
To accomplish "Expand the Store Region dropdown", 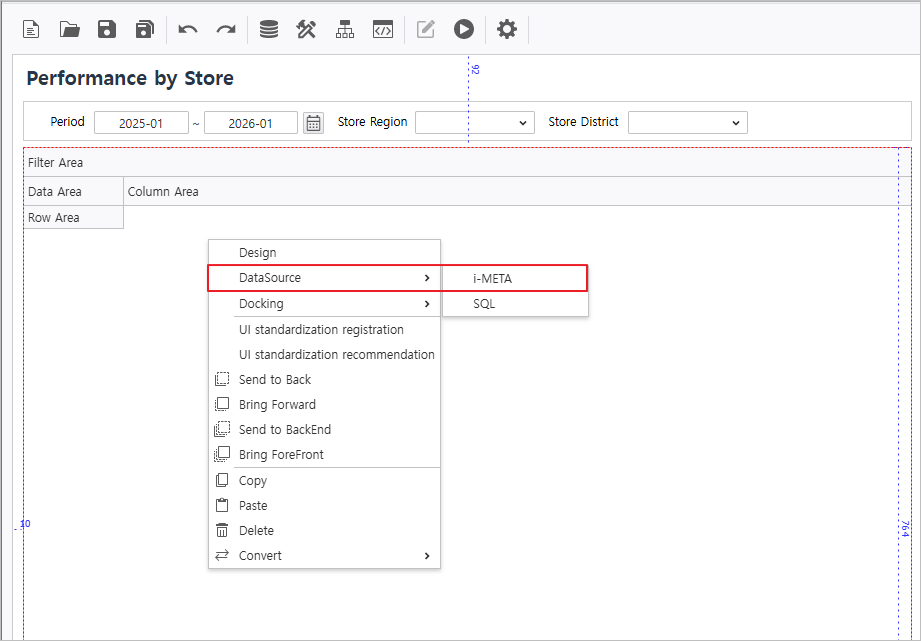I will click(475, 123).
